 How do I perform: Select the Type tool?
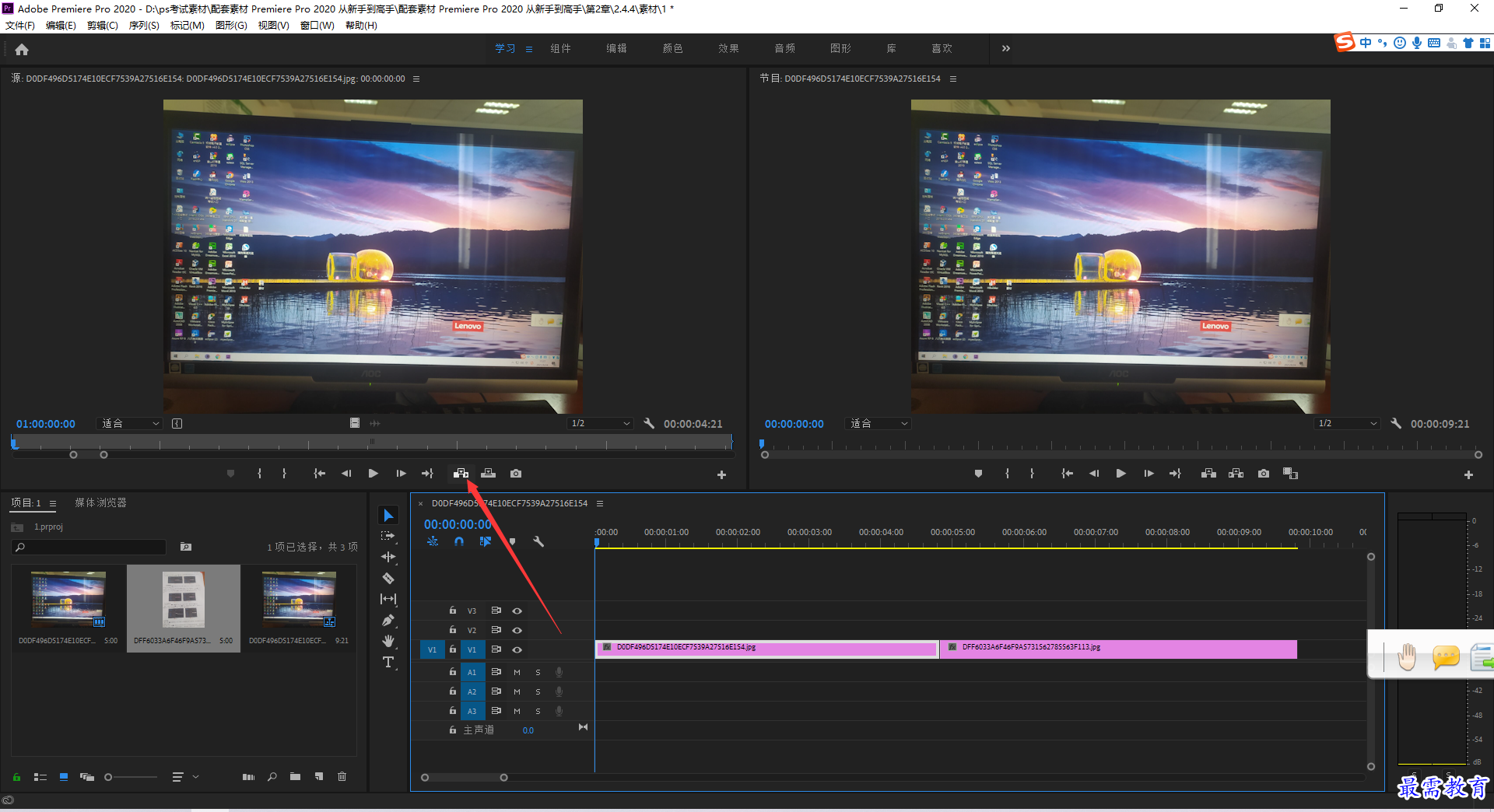[x=388, y=662]
